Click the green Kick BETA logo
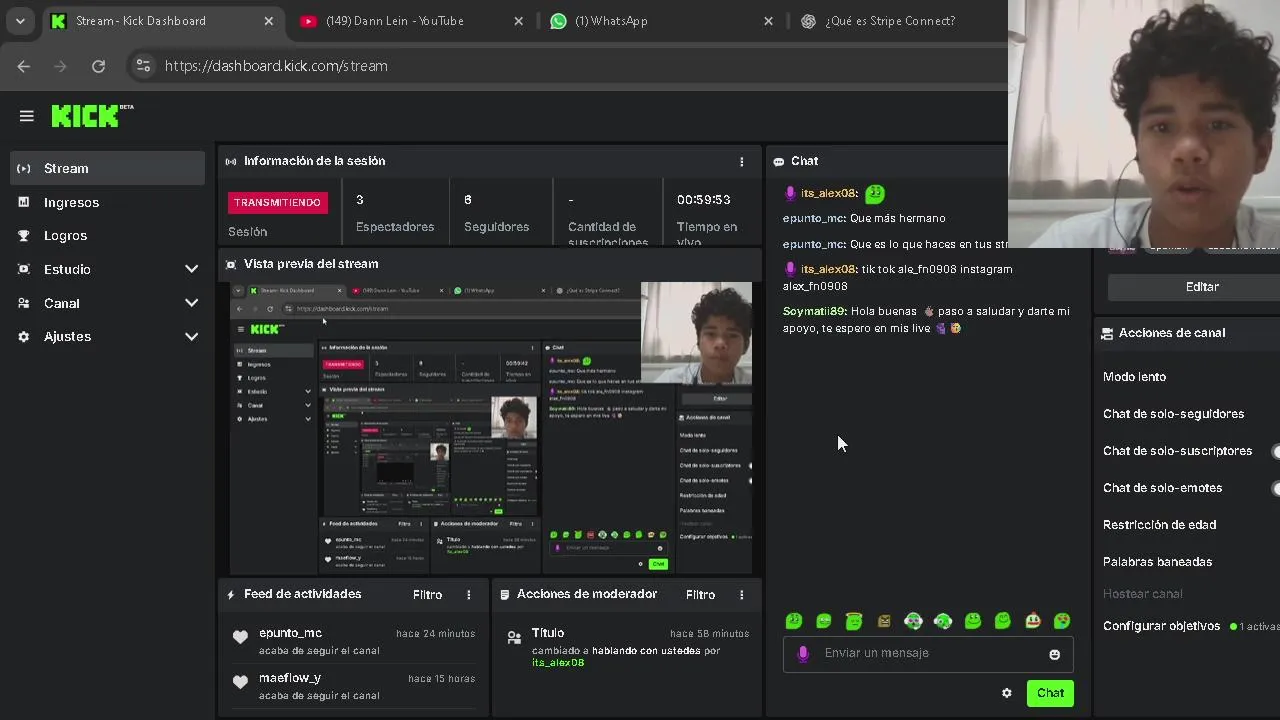Image resolution: width=1280 pixels, height=720 pixels. 92,115
